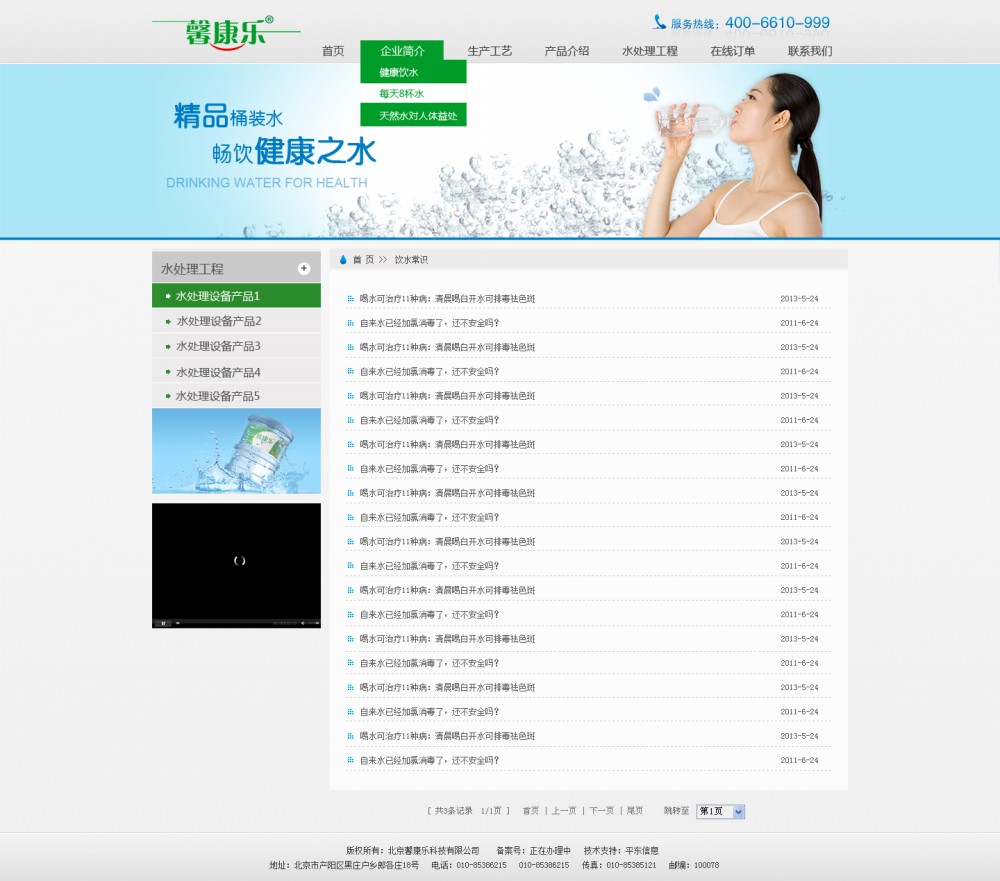Screen dimensions: 1000x881
Task: Open the 联系我们 navigation item
Action: tap(810, 49)
